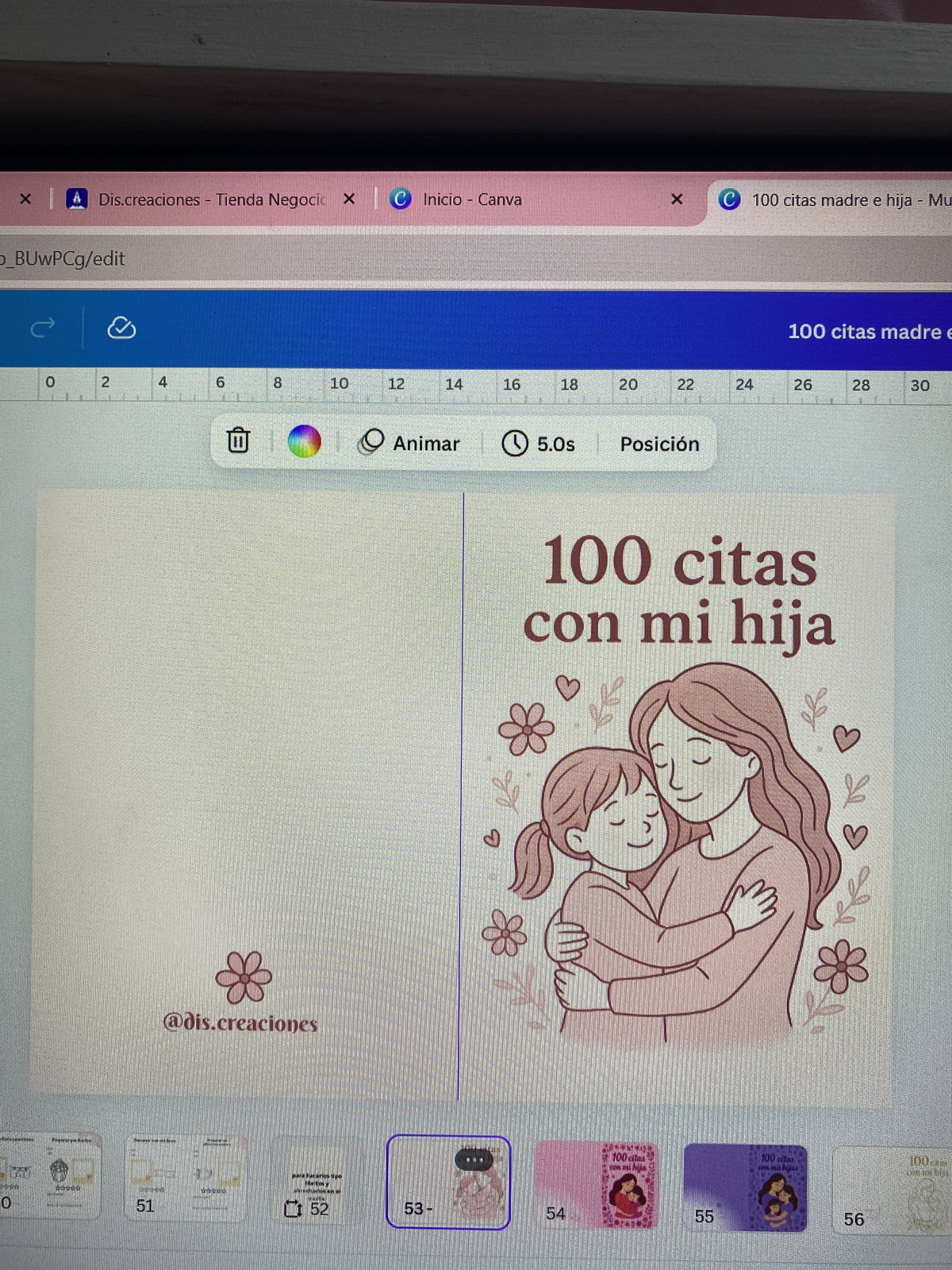Open the rainbow background color picker
Screen dimensions: 952x1270
coord(304,441)
